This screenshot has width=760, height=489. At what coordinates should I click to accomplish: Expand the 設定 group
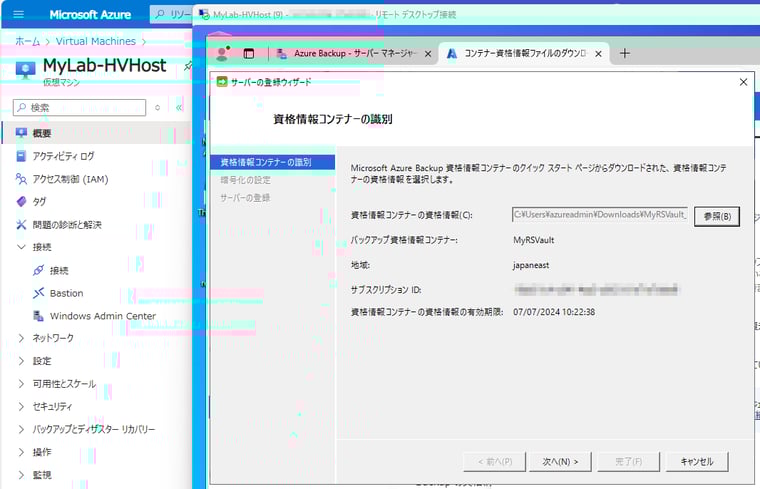[21, 361]
